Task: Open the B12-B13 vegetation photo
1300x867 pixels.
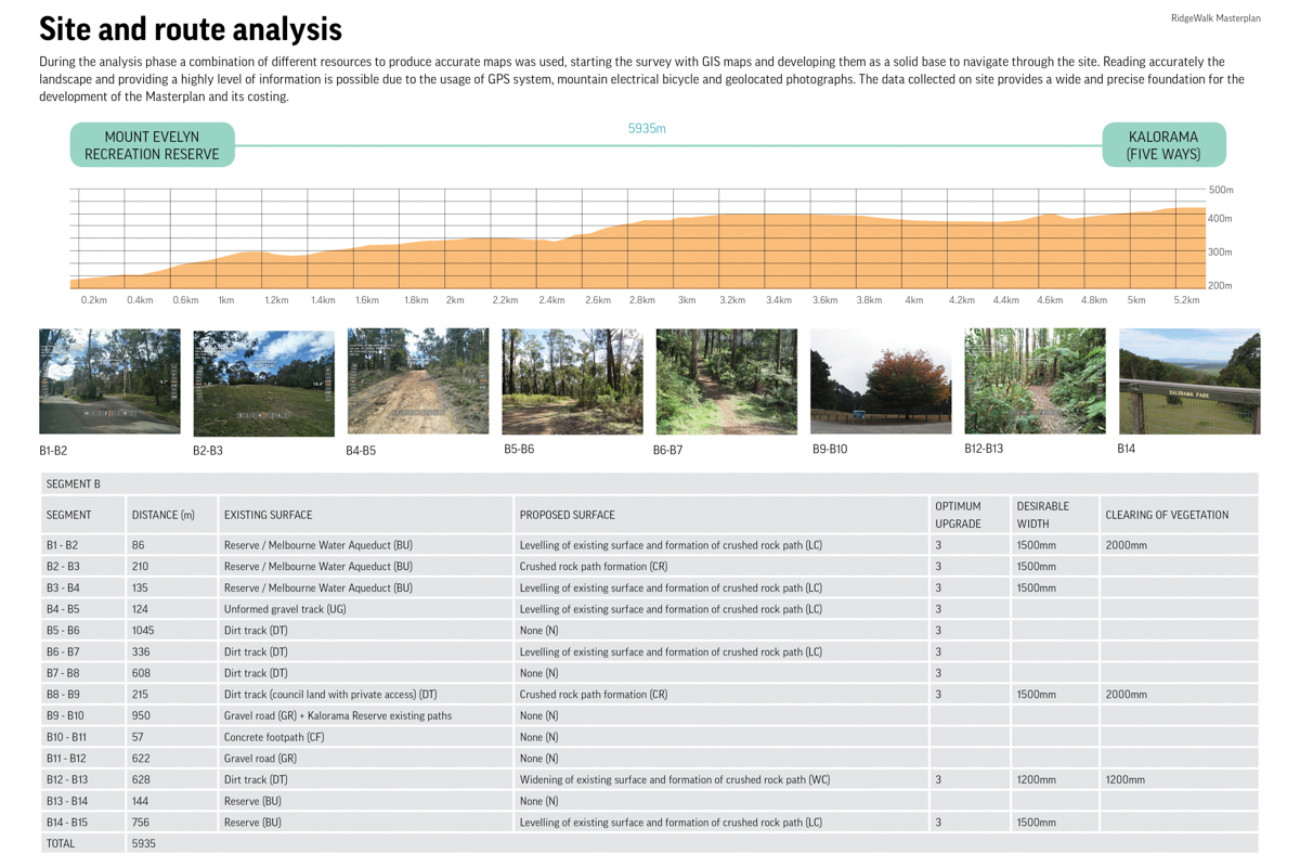Action: click(x=1034, y=381)
